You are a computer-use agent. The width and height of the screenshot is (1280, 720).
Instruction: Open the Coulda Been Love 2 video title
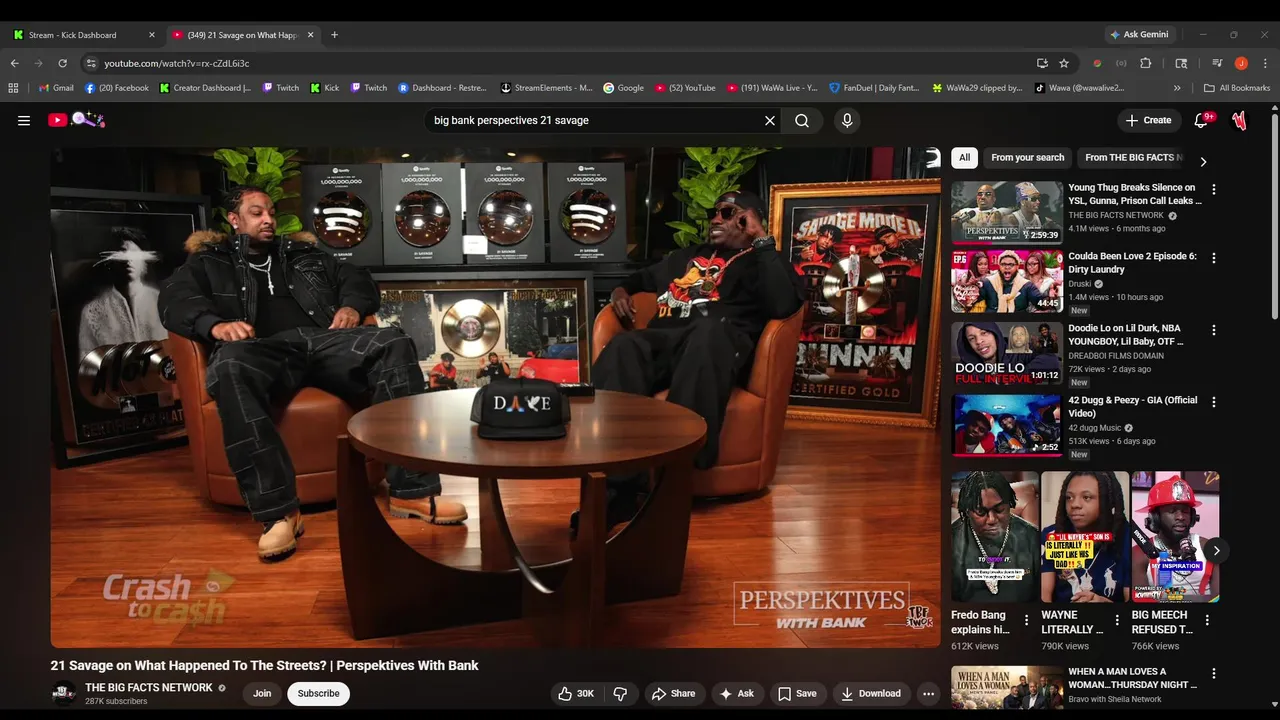click(x=1132, y=262)
